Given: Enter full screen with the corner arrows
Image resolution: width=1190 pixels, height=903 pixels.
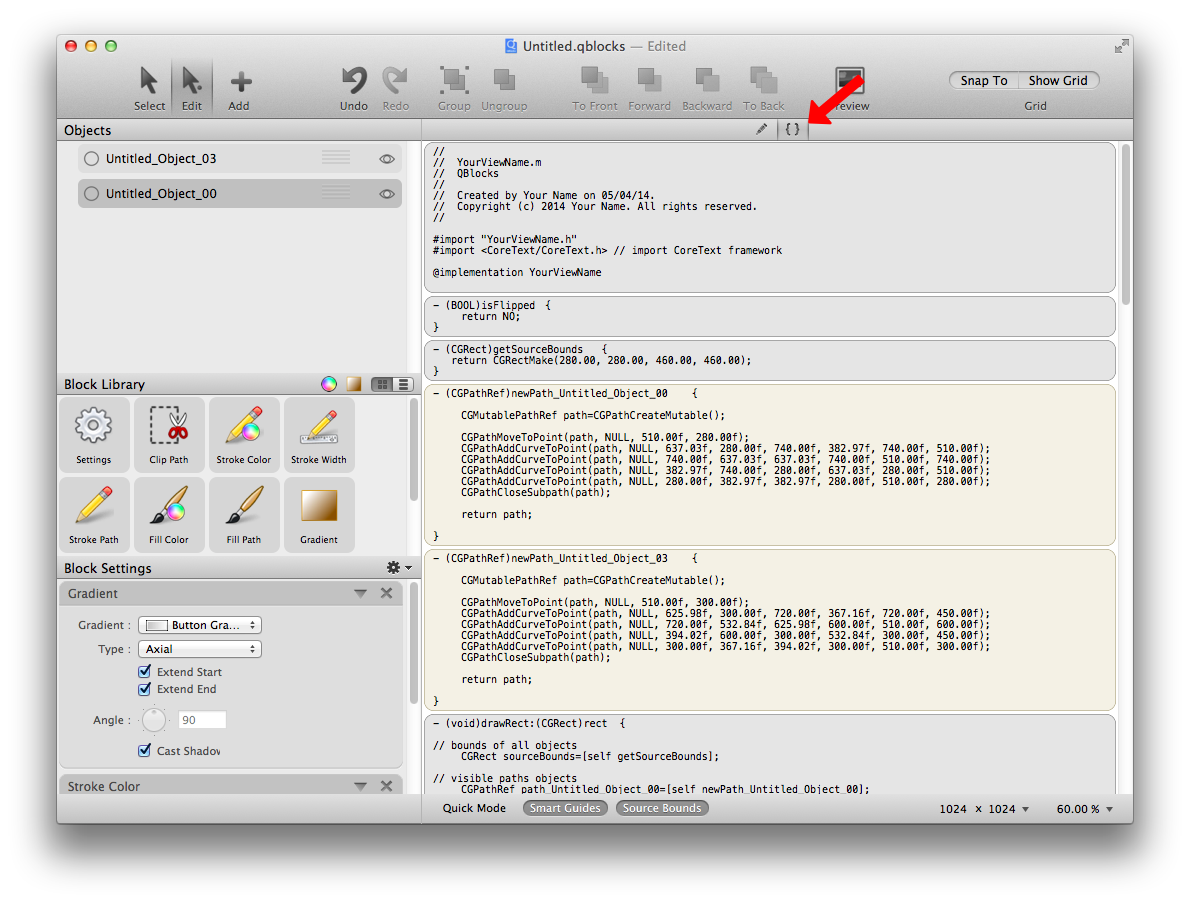Looking at the screenshot, I should click(1122, 46).
